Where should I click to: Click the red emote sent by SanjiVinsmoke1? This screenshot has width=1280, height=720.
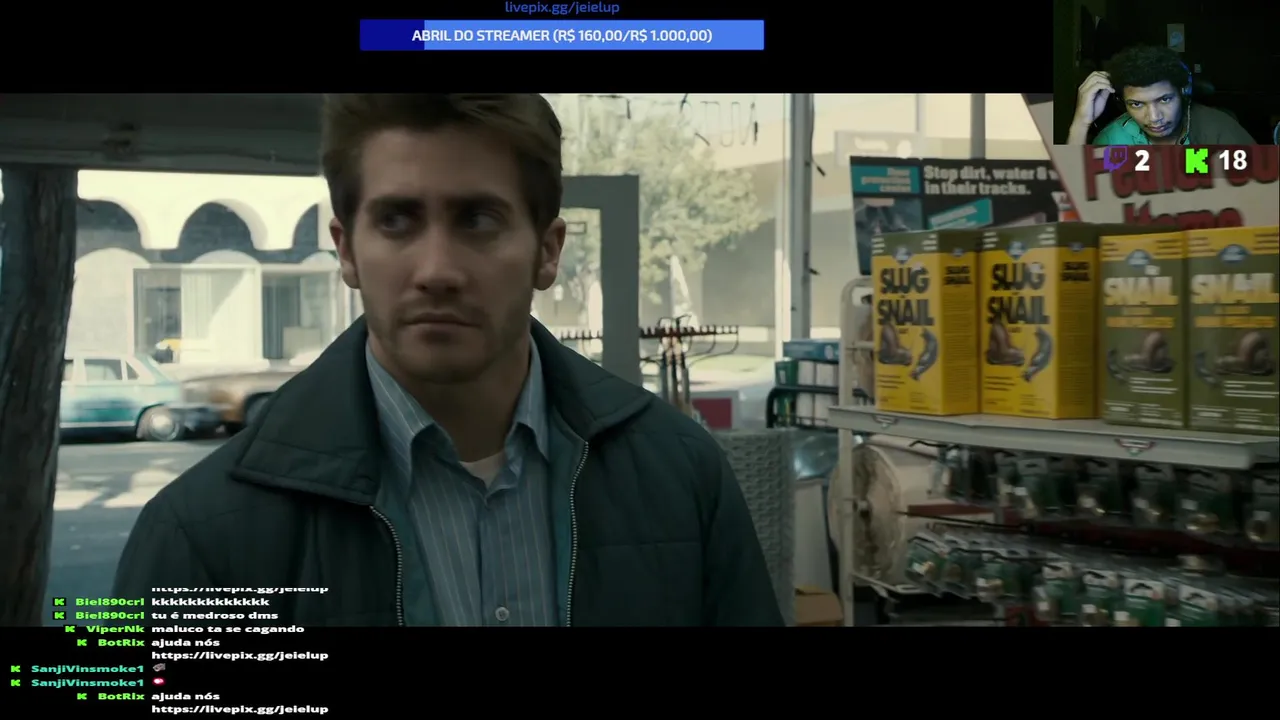pos(158,682)
